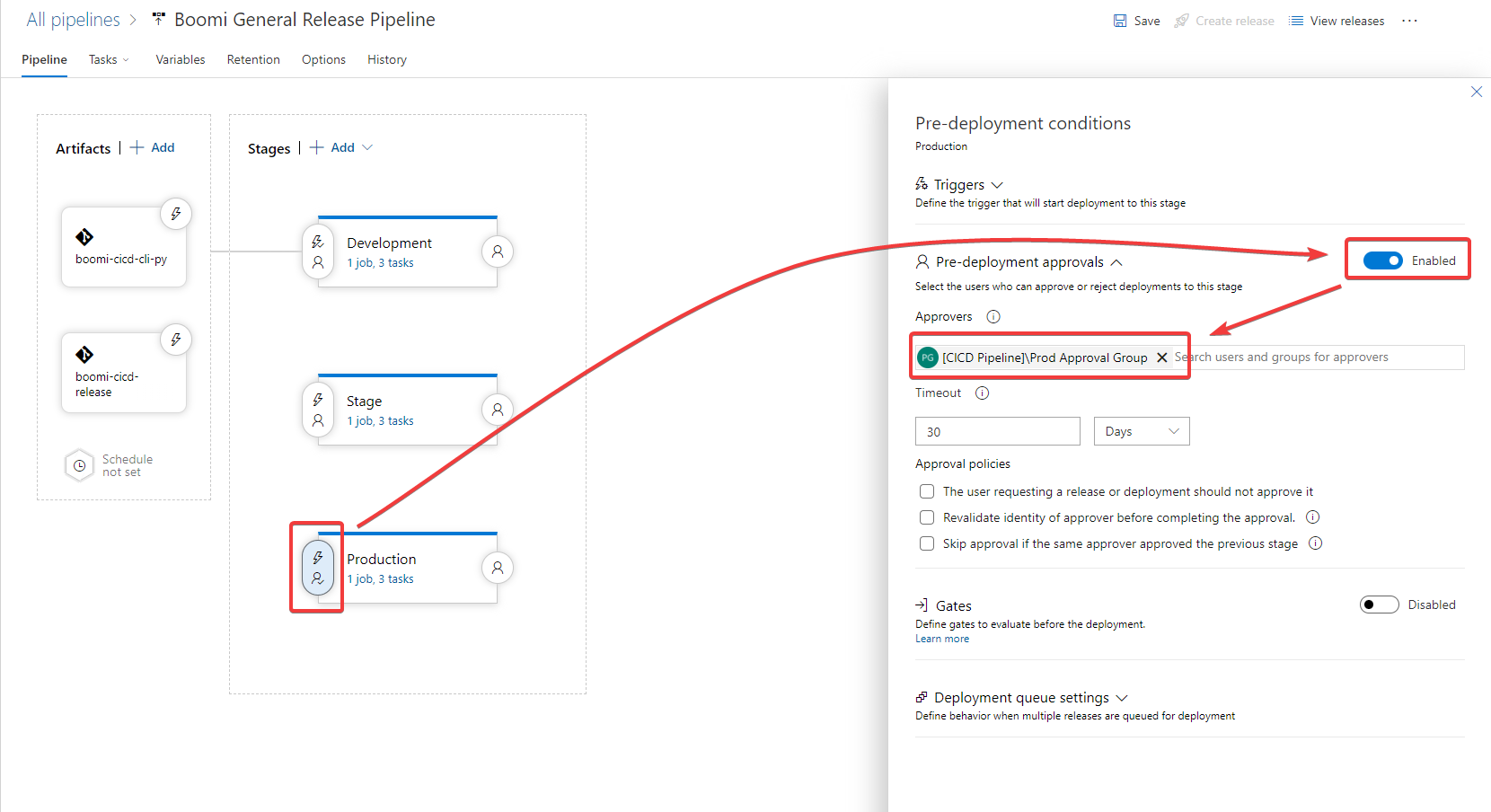Click the Schedule clock icon
This screenshot has height=812, width=1491.
coord(79,465)
